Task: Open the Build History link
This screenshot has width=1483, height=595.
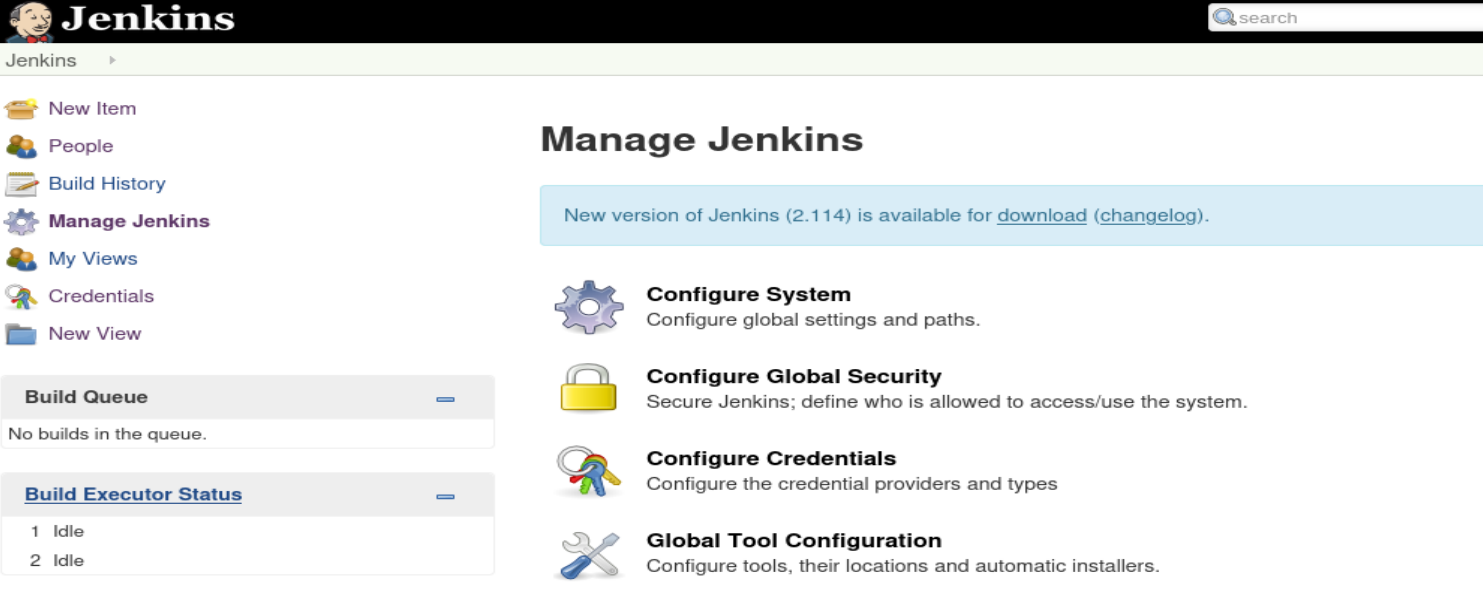Action: point(107,183)
